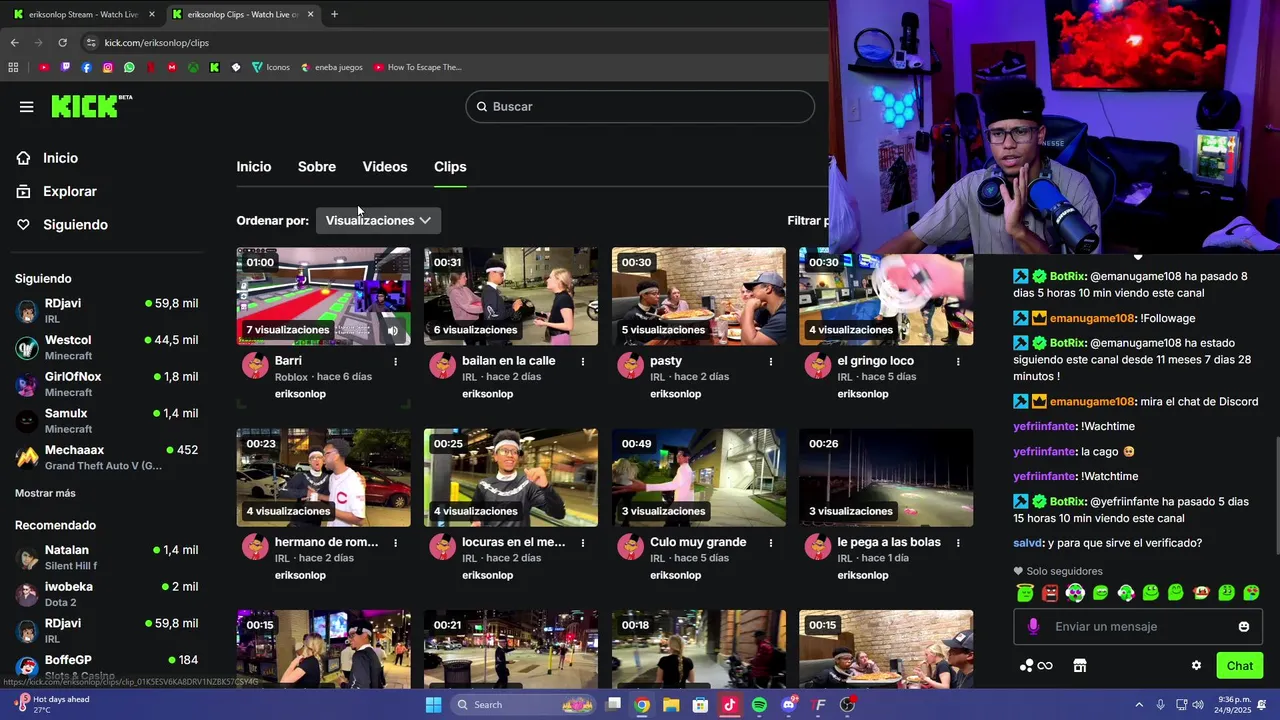
Task: Open the emoji picker in chat
Action: (x=1244, y=627)
